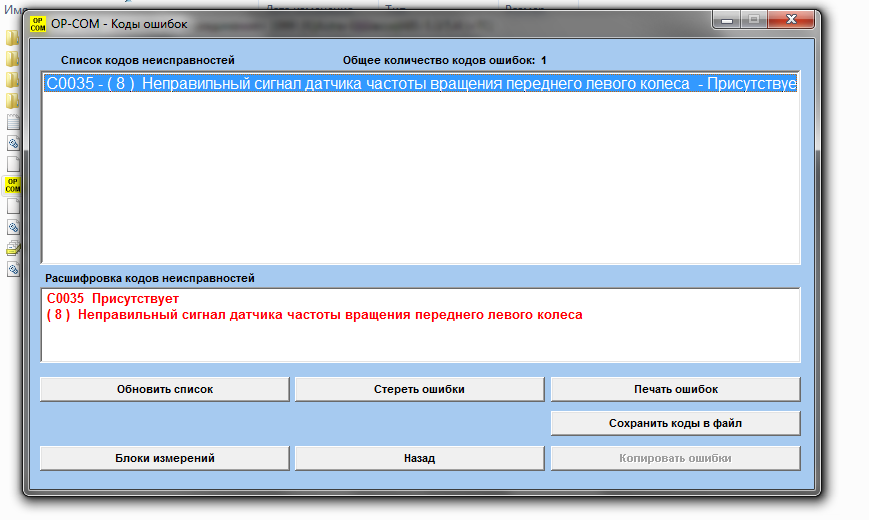The width and height of the screenshot is (869, 520).
Task: Click the Печать ошибок button
Action: point(676,389)
